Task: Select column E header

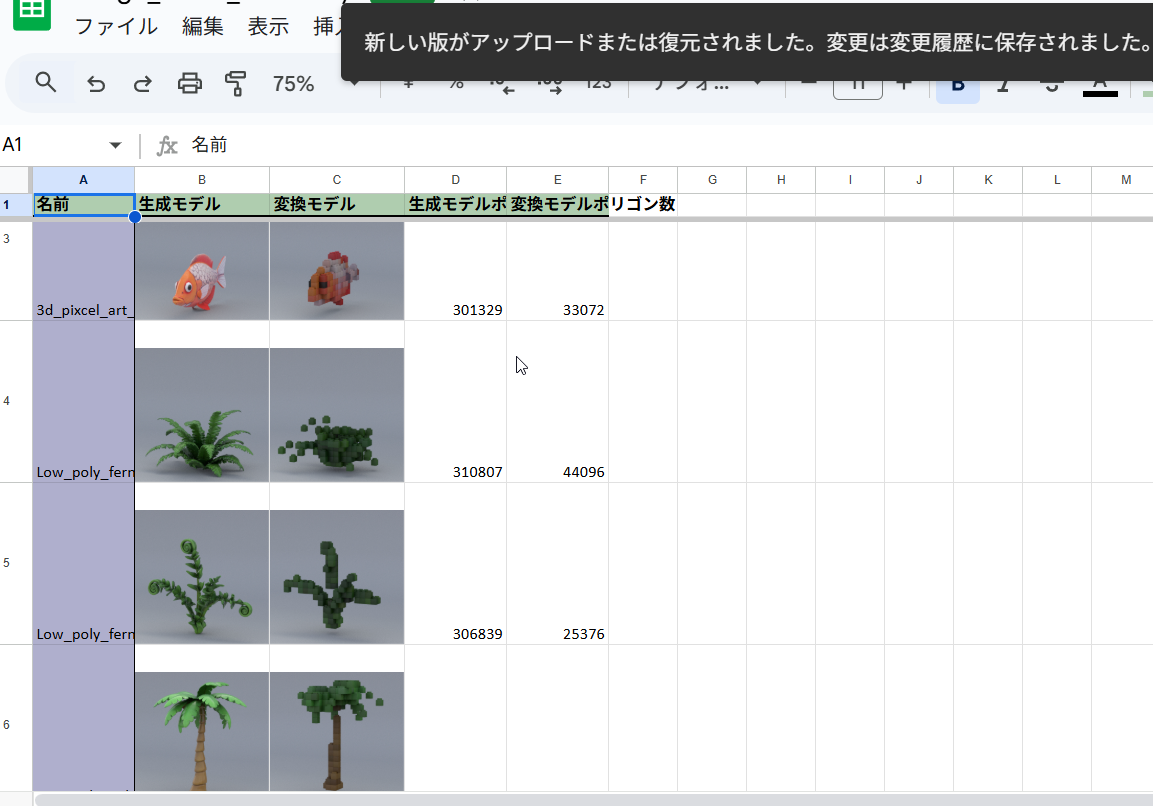Action: [557, 179]
